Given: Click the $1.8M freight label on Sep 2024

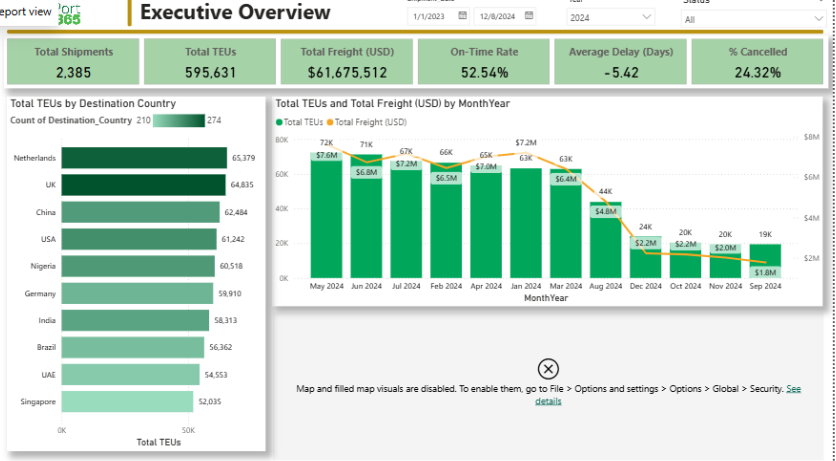Looking at the screenshot, I should coord(766,272).
